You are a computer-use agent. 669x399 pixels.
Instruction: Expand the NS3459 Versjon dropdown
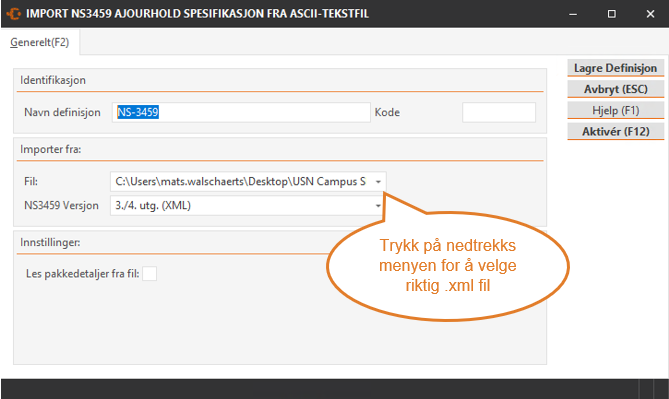(x=378, y=206)
